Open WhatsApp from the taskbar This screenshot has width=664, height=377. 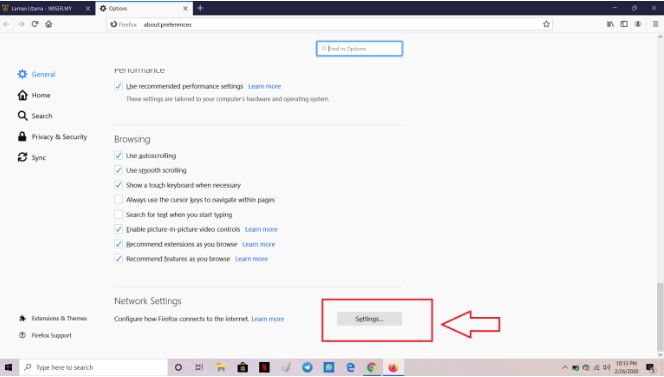(x=329, y=367)
